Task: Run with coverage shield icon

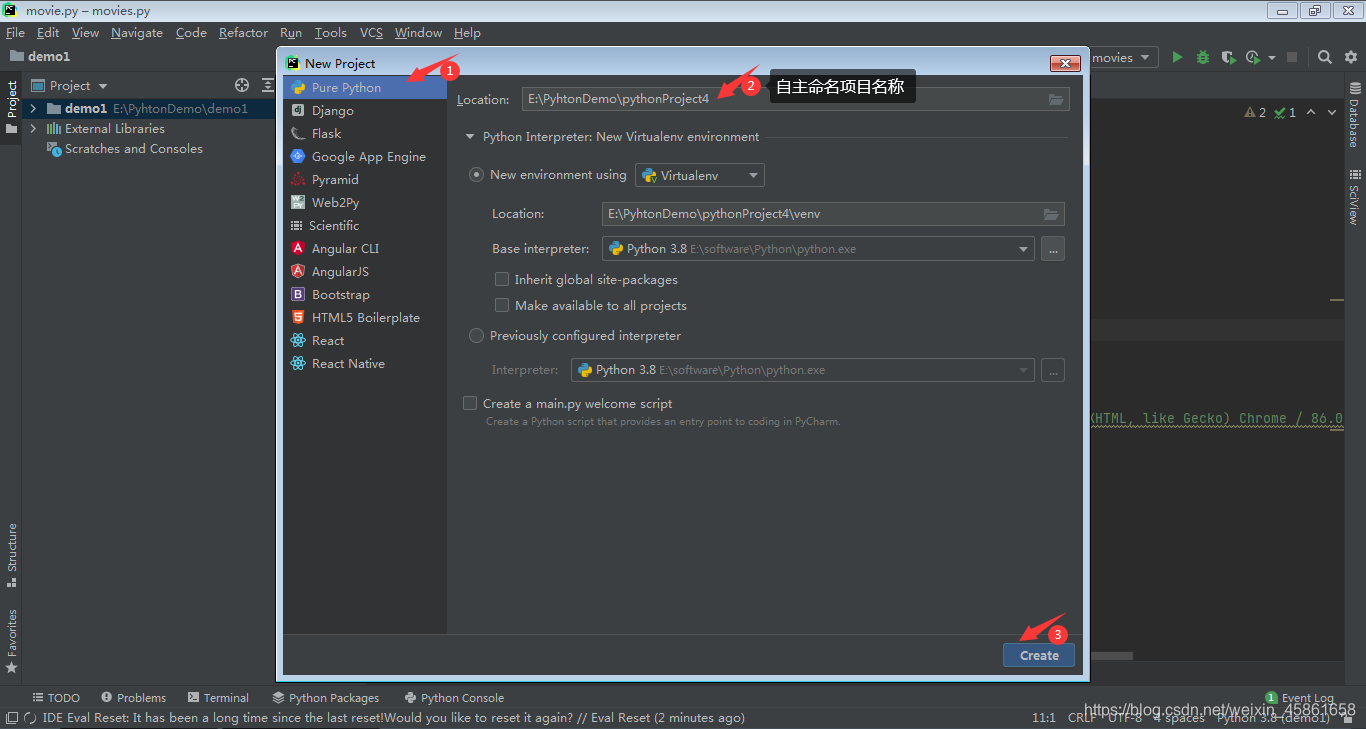Action: (x=1228, y=58)
